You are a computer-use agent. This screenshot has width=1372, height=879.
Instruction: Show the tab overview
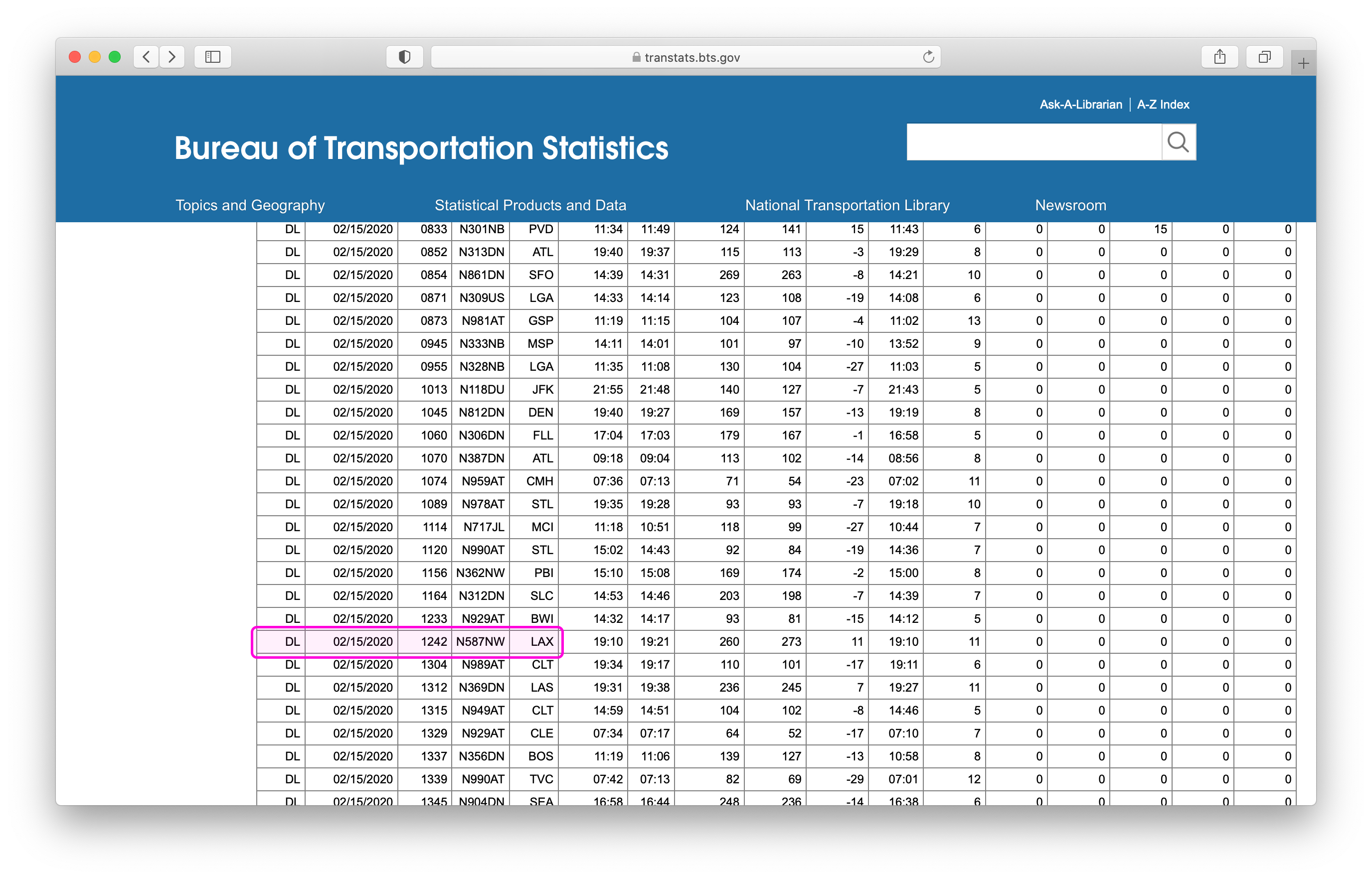coord(1263,56)
